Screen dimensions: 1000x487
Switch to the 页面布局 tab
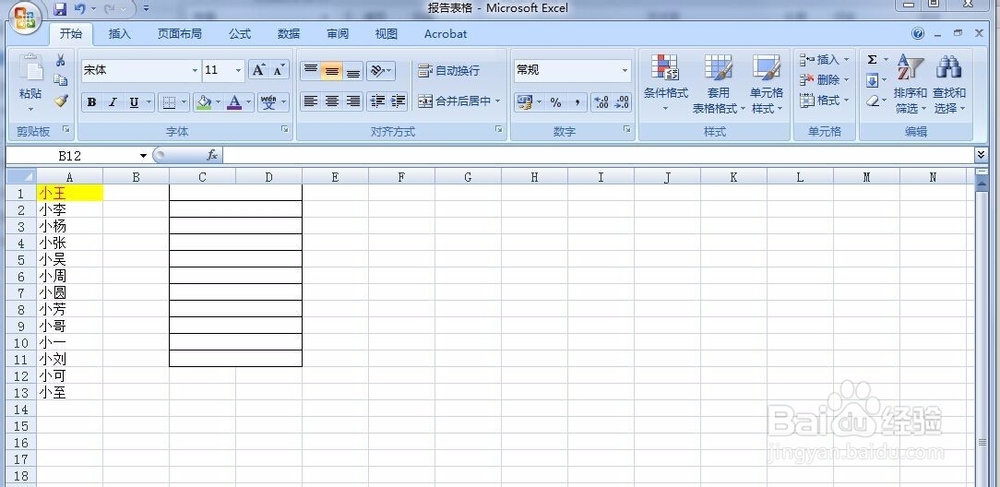click(x=180, y=34)
